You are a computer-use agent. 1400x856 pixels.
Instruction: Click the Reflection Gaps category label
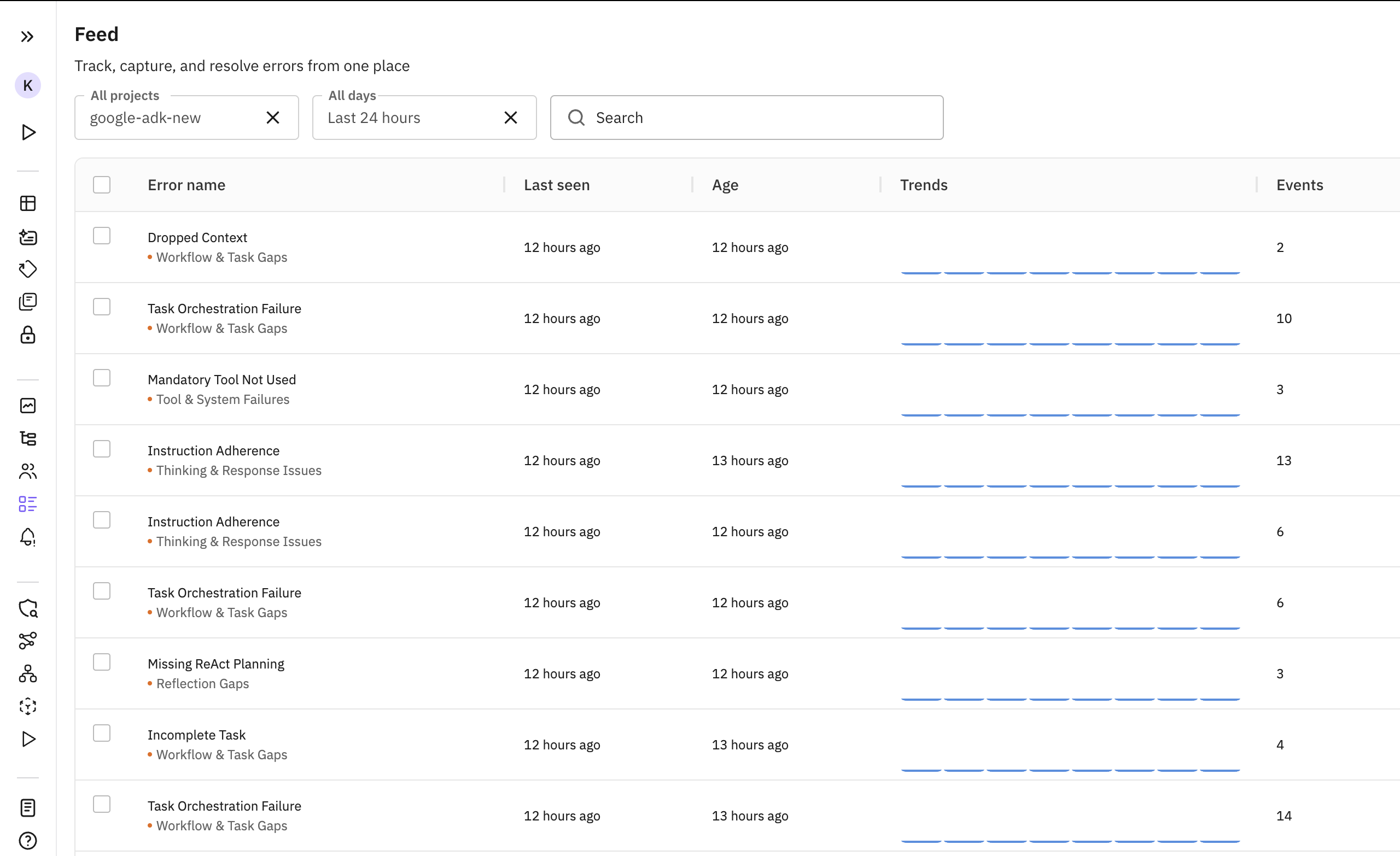click(x=202, y=684)
